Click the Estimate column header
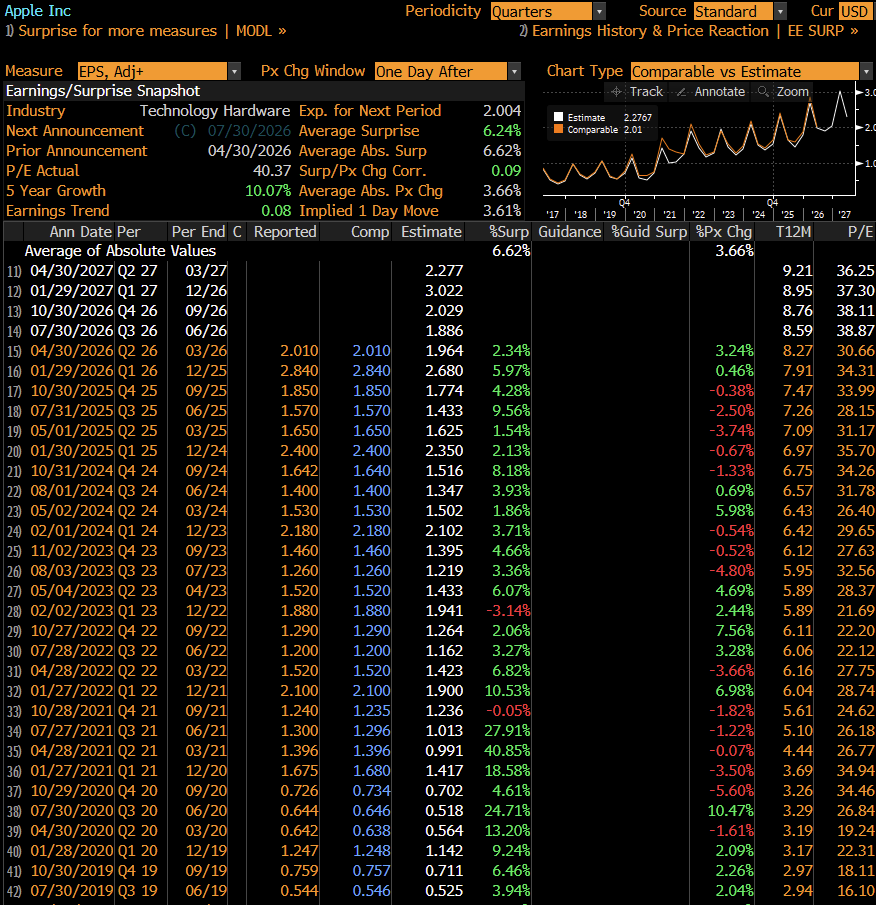This screenshot has height=905, width=876. pyautogui.click(x=431, y=232)
